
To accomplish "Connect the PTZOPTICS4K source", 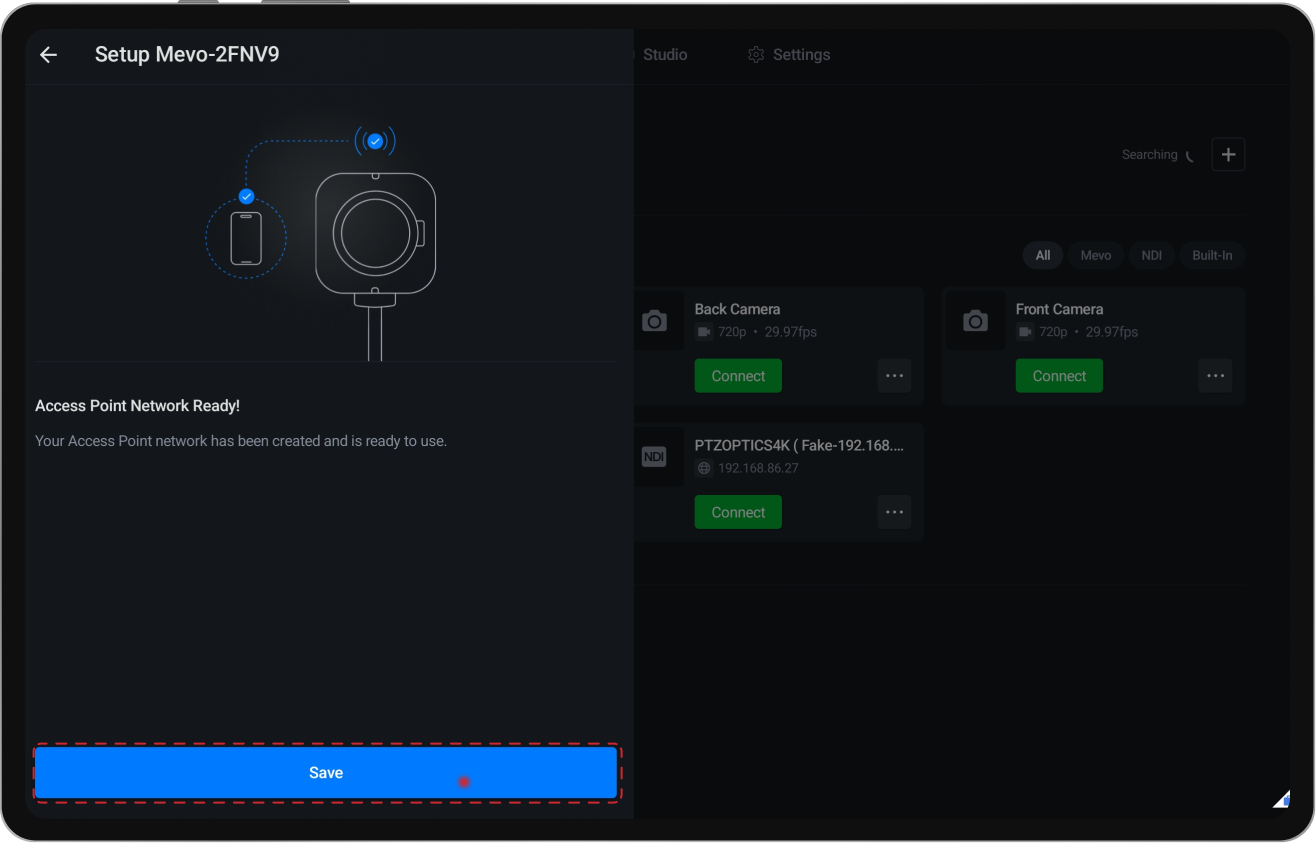I will 738,512.
